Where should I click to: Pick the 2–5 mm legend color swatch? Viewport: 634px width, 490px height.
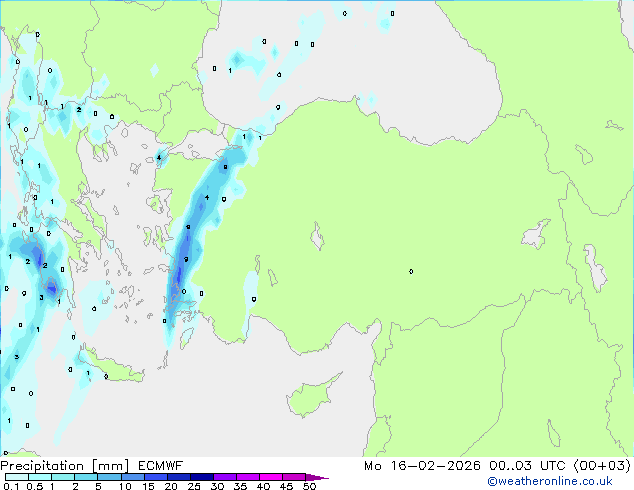[87, 477]
